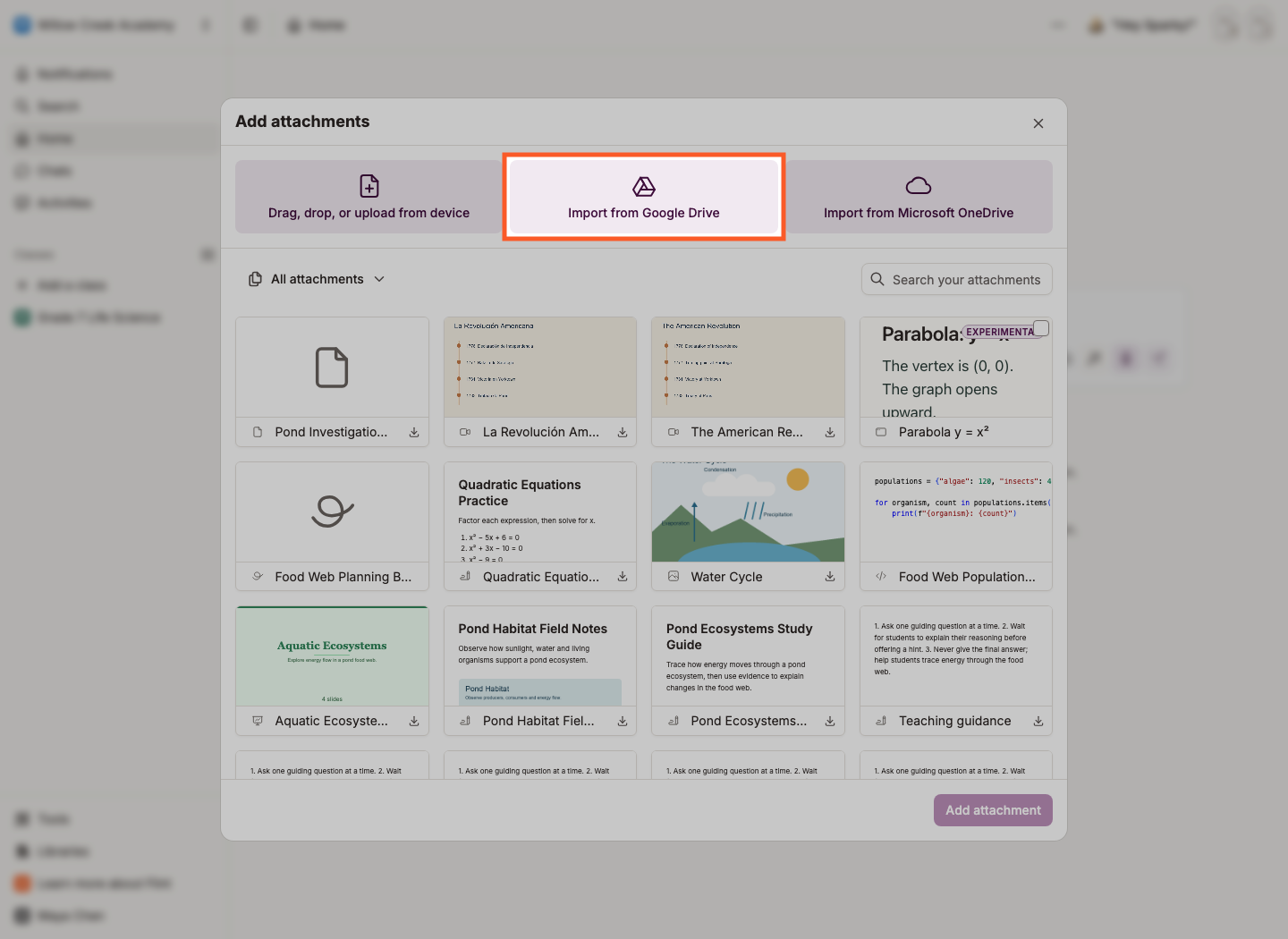This screenshot has height=939, width=1288.
Task: Open Food Web Planning Board card
Action: 332,527
